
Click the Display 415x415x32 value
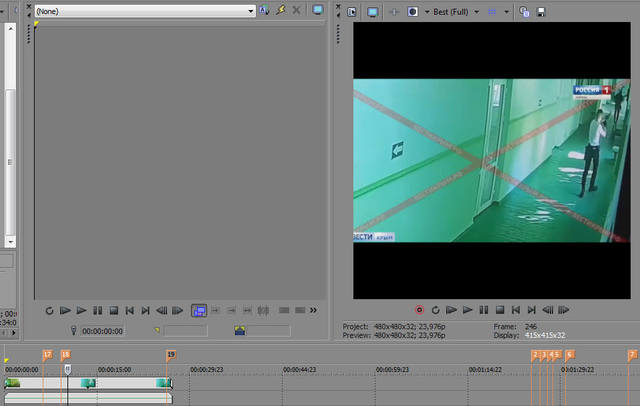pos(545,335)
